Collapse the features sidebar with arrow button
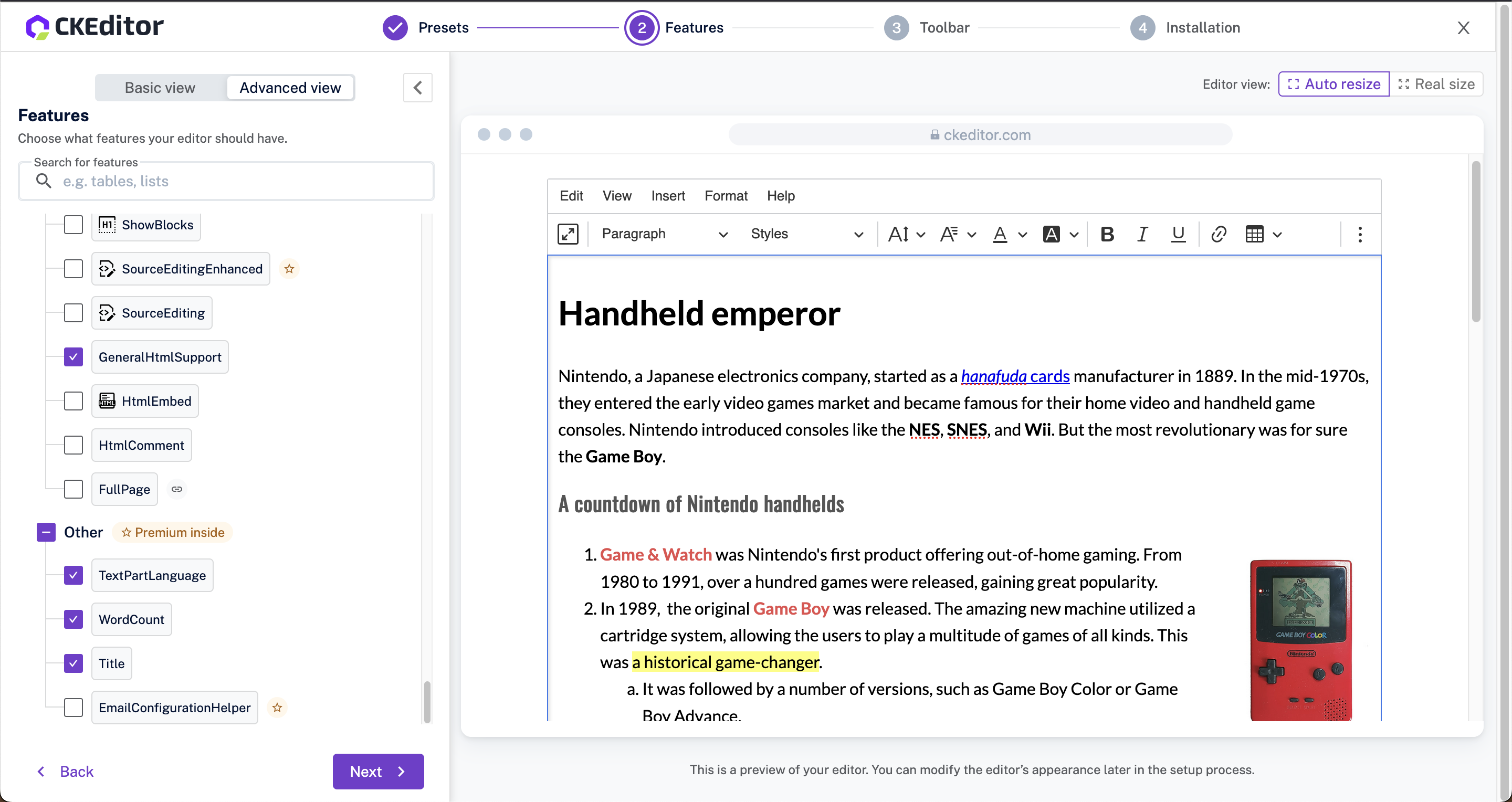Screen dimensions: 1512x802 (418, 88)
